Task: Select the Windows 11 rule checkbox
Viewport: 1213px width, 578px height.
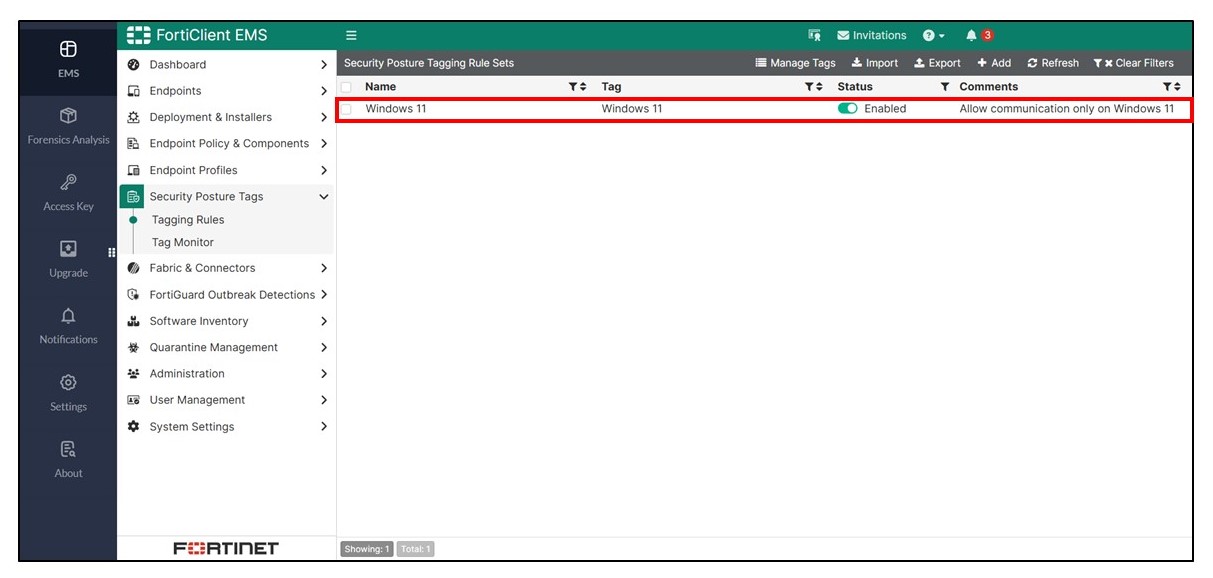Action: pyautogui.click(x=346, y=109)
